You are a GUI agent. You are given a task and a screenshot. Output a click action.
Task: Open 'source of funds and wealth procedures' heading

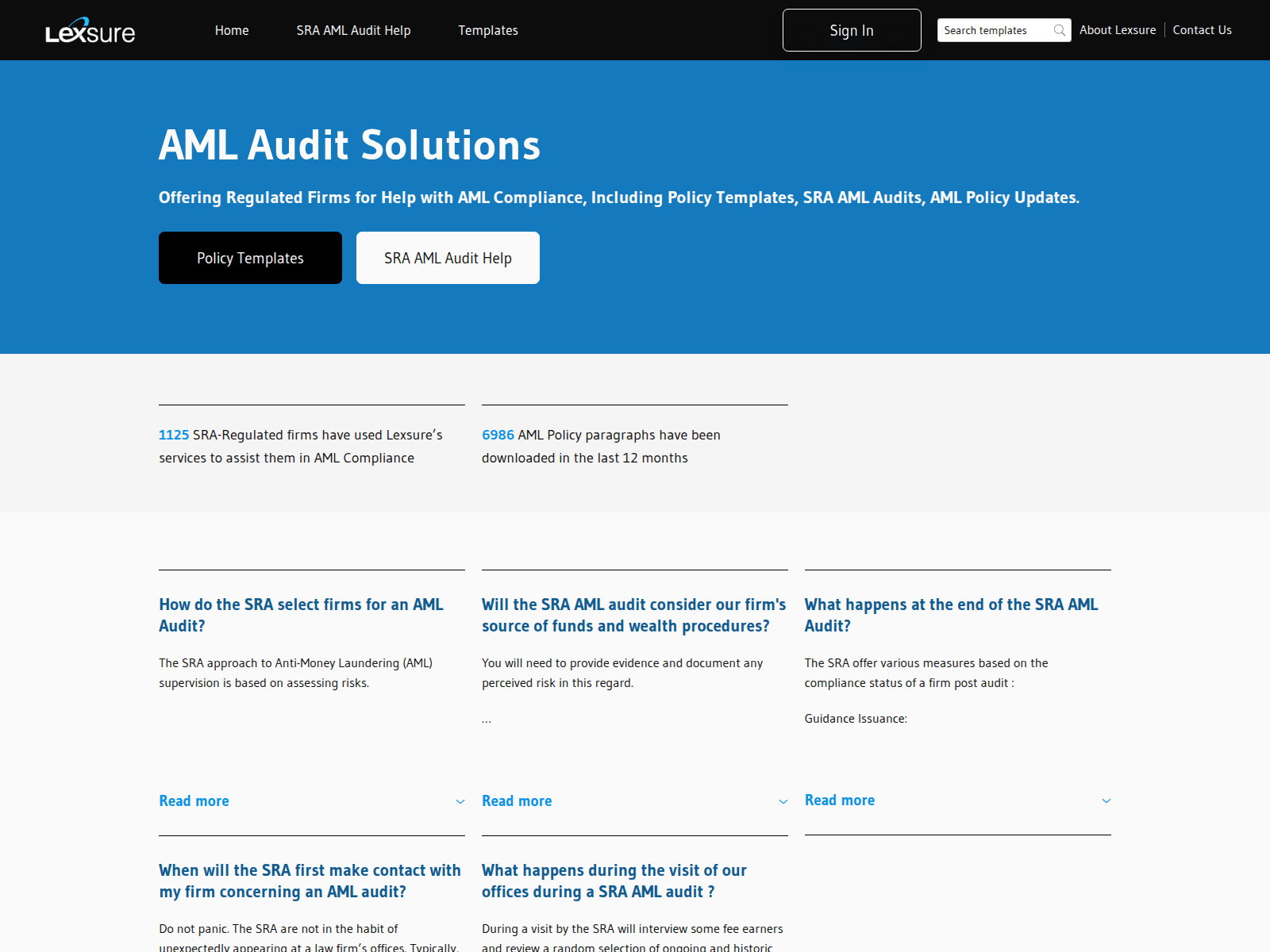(633, 615)
